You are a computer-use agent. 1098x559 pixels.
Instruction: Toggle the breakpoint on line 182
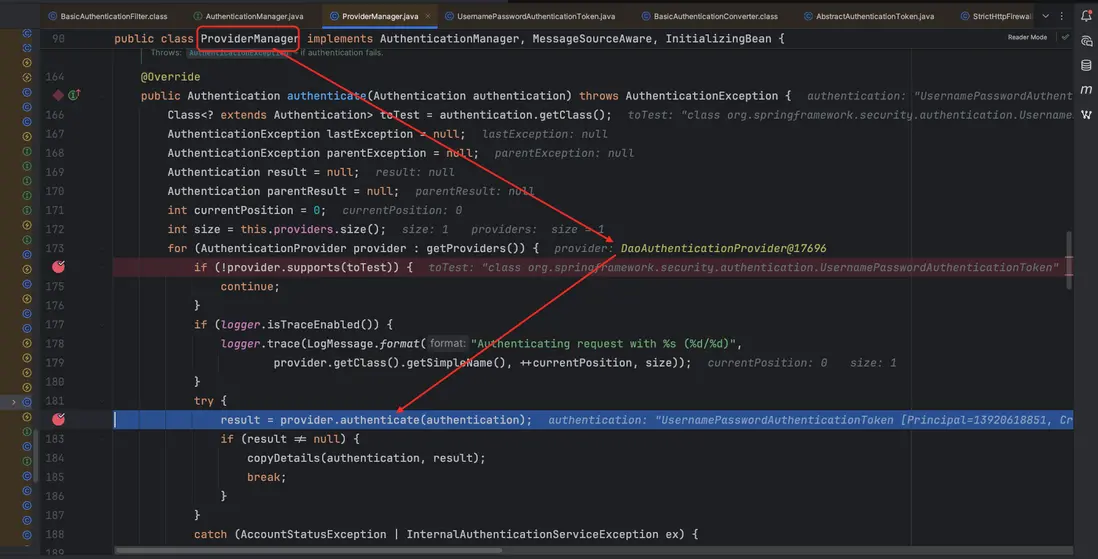tap(59, 419)
